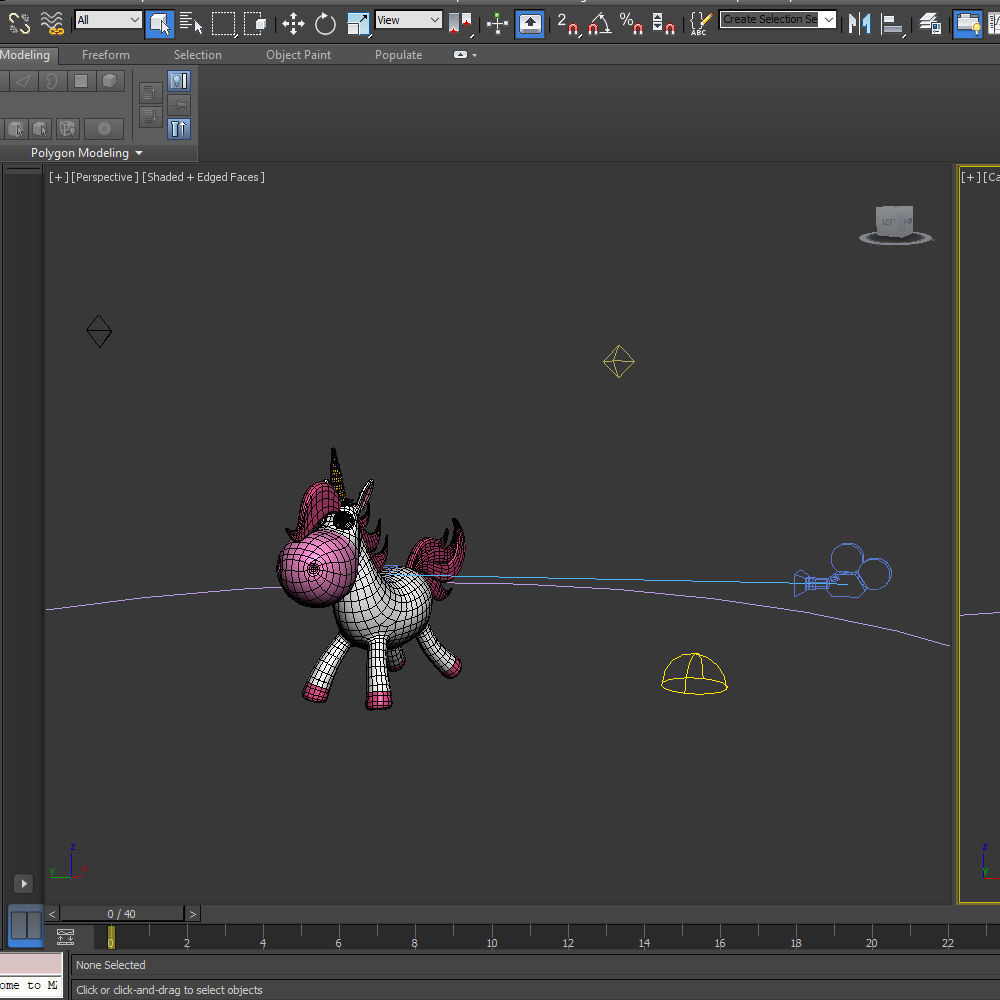Image resolution: width=1000 pixels, height=1000 pixels.
Task: Go to previous frame arrow
Action: click(52, 914)
